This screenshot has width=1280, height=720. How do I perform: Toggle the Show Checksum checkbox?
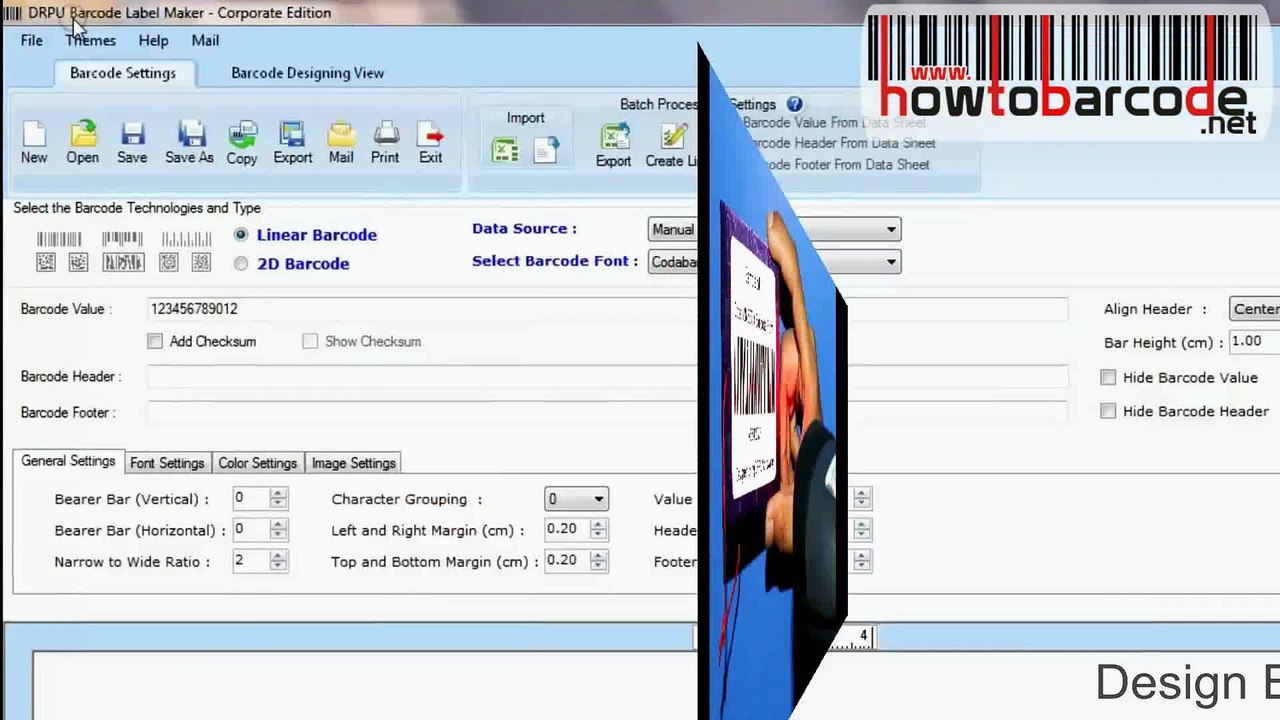coord(310,341)
